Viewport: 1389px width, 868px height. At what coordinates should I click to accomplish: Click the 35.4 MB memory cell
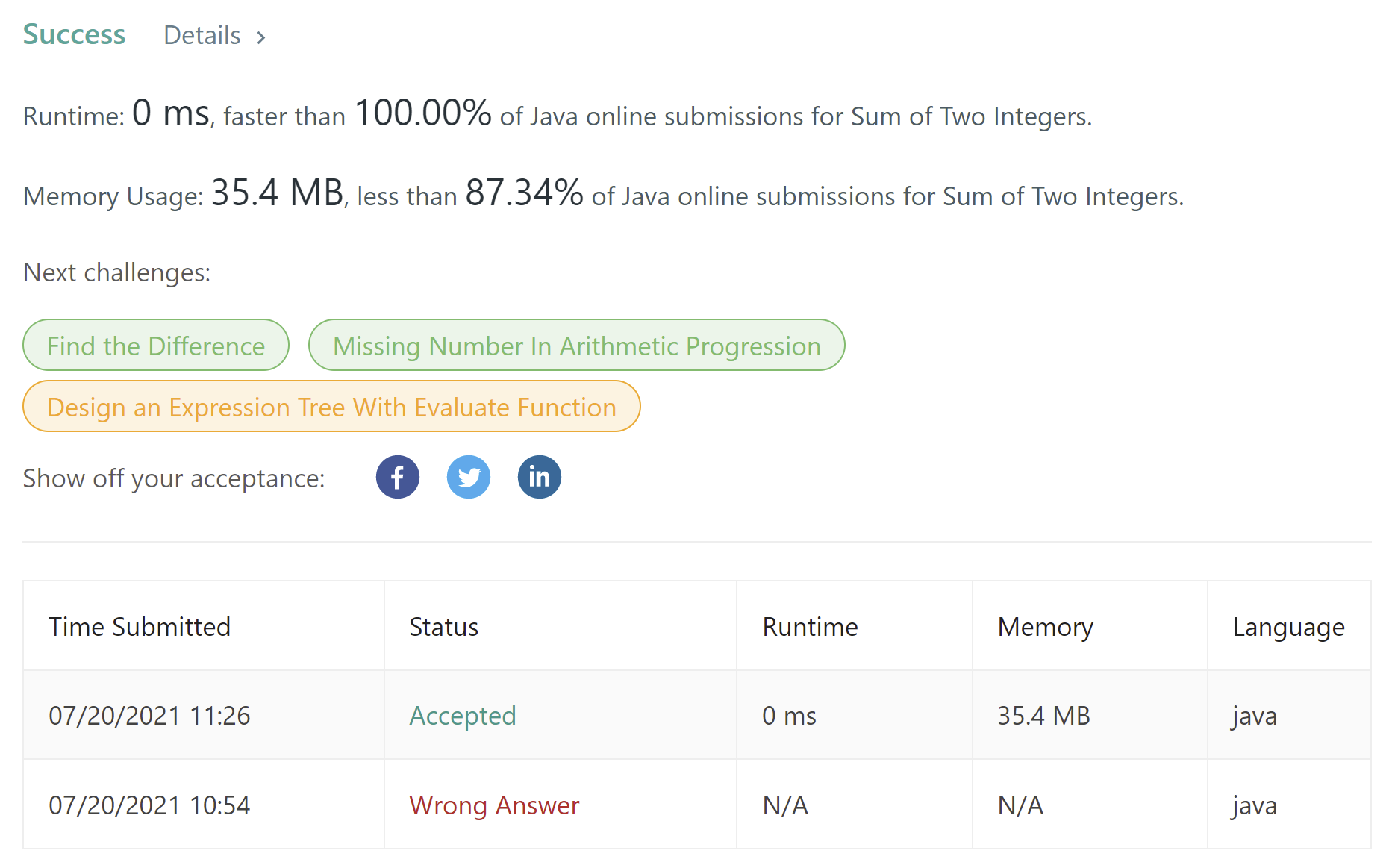[1043, 716]
